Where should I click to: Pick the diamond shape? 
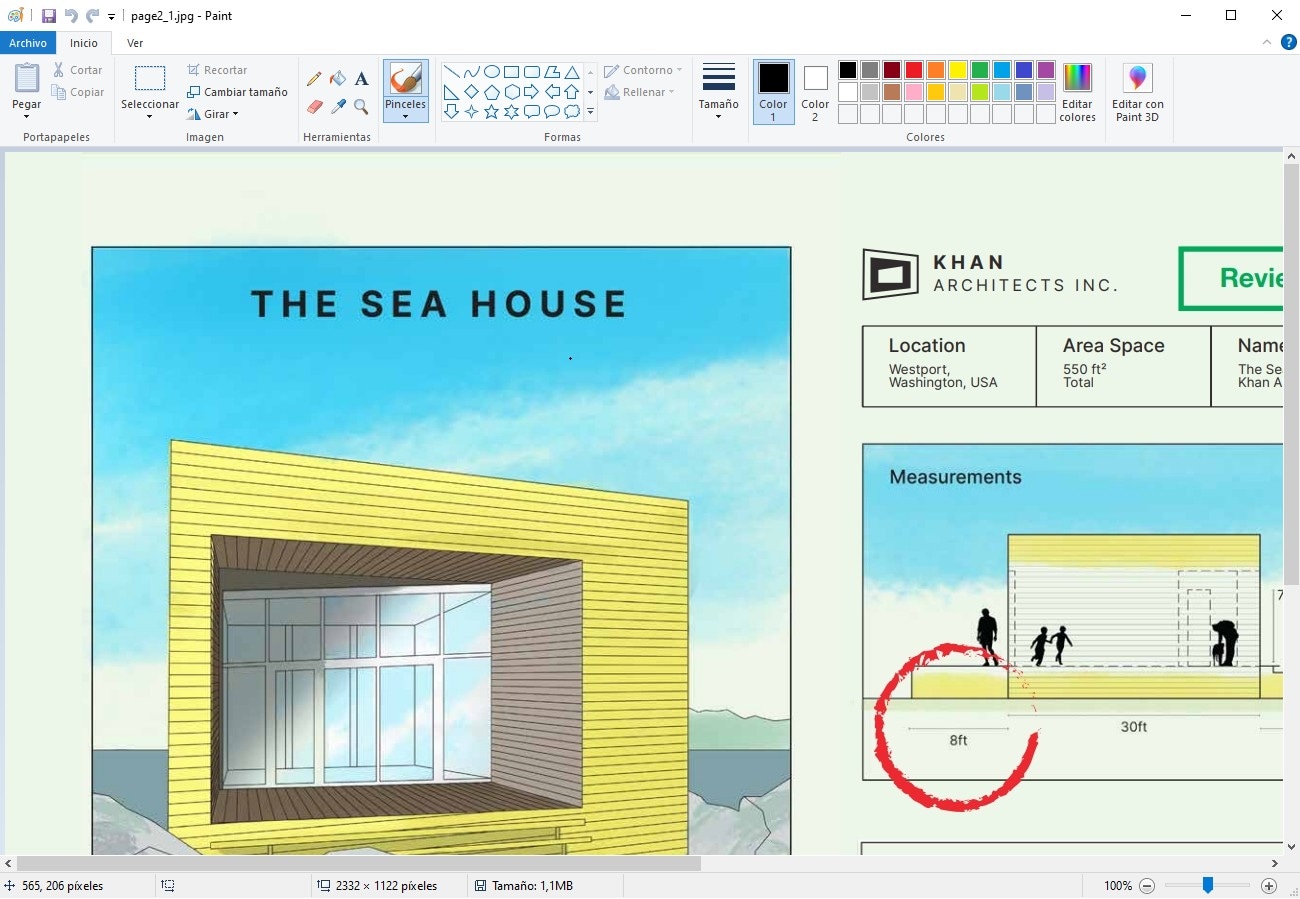pyautogui.click(x=471, y=92)
